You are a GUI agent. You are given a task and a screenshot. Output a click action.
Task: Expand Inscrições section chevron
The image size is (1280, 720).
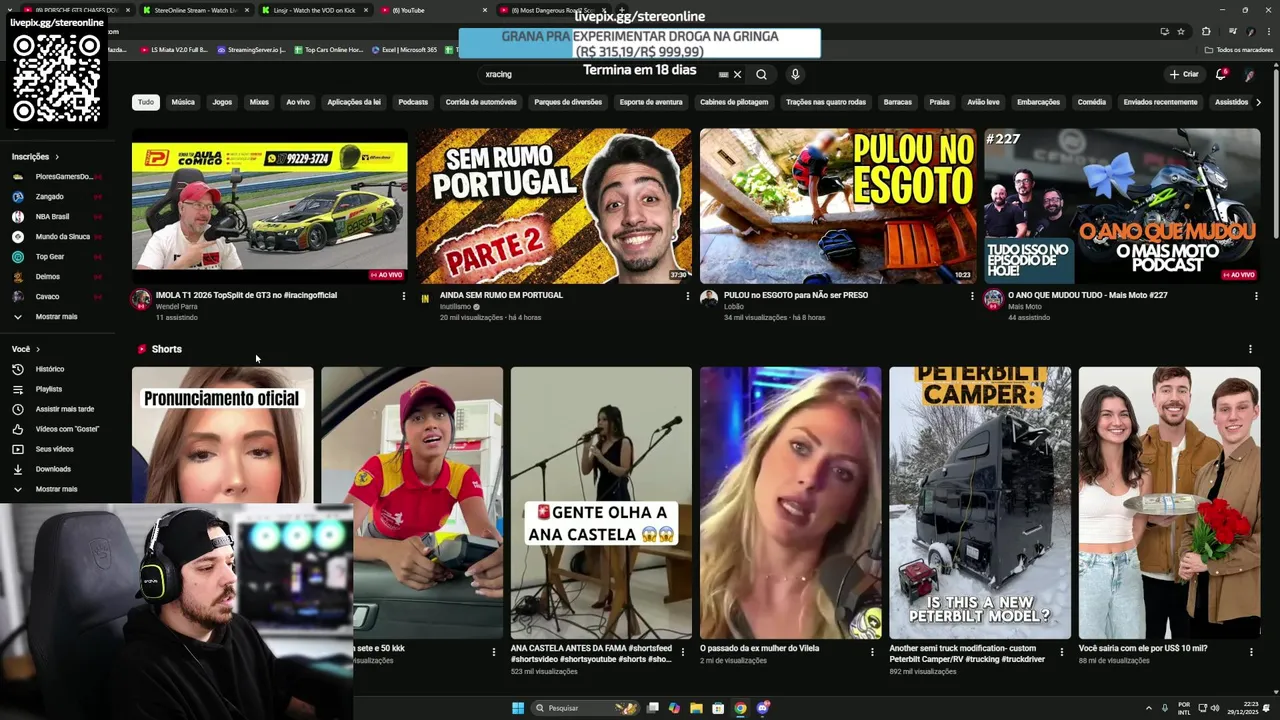coord(57,157)
